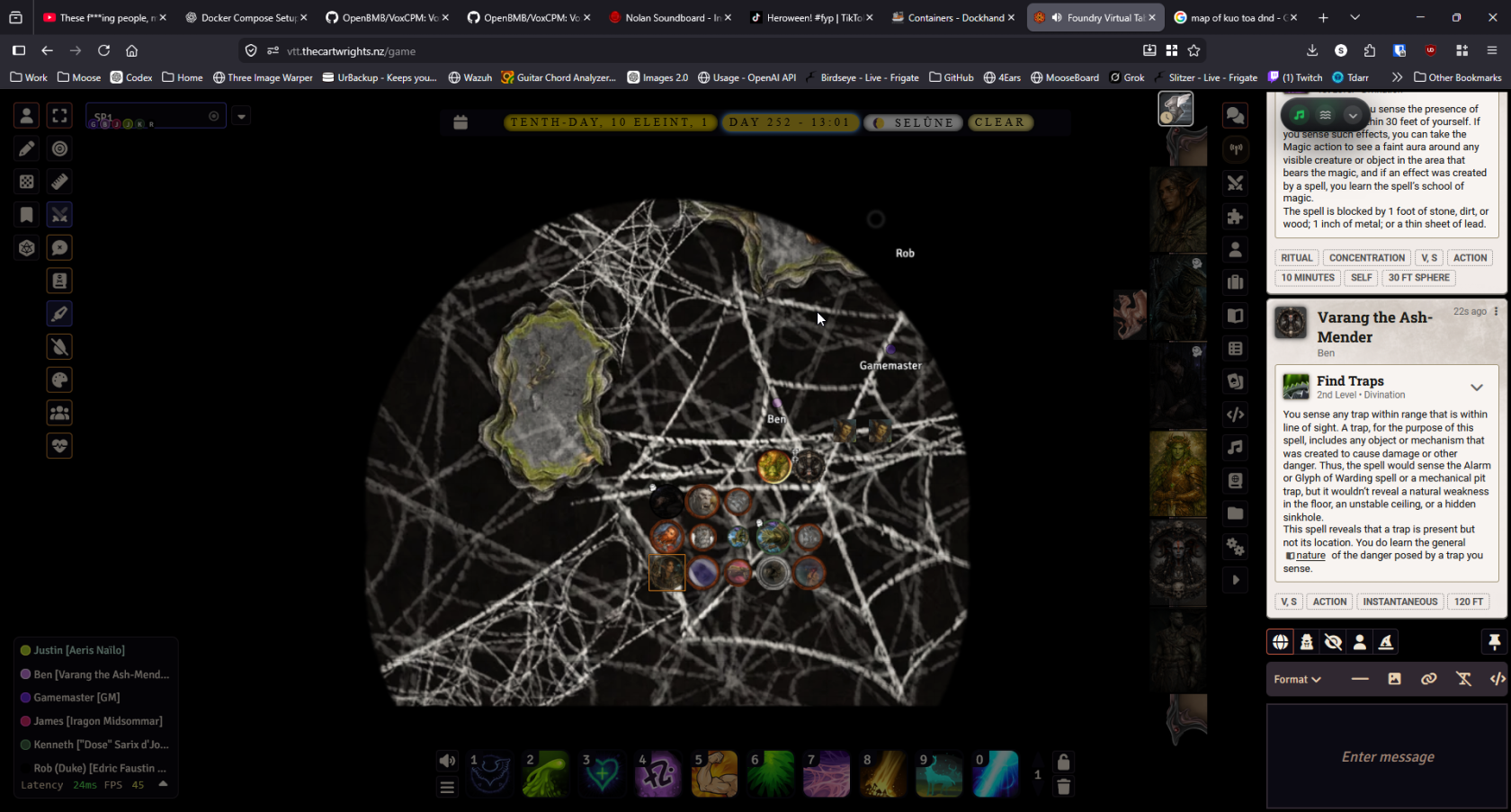Image resolution: width=1511 pixels, height=812 pixels.
Task: Expand the scene navigation dropdown arrow
Action: point(241,116)
